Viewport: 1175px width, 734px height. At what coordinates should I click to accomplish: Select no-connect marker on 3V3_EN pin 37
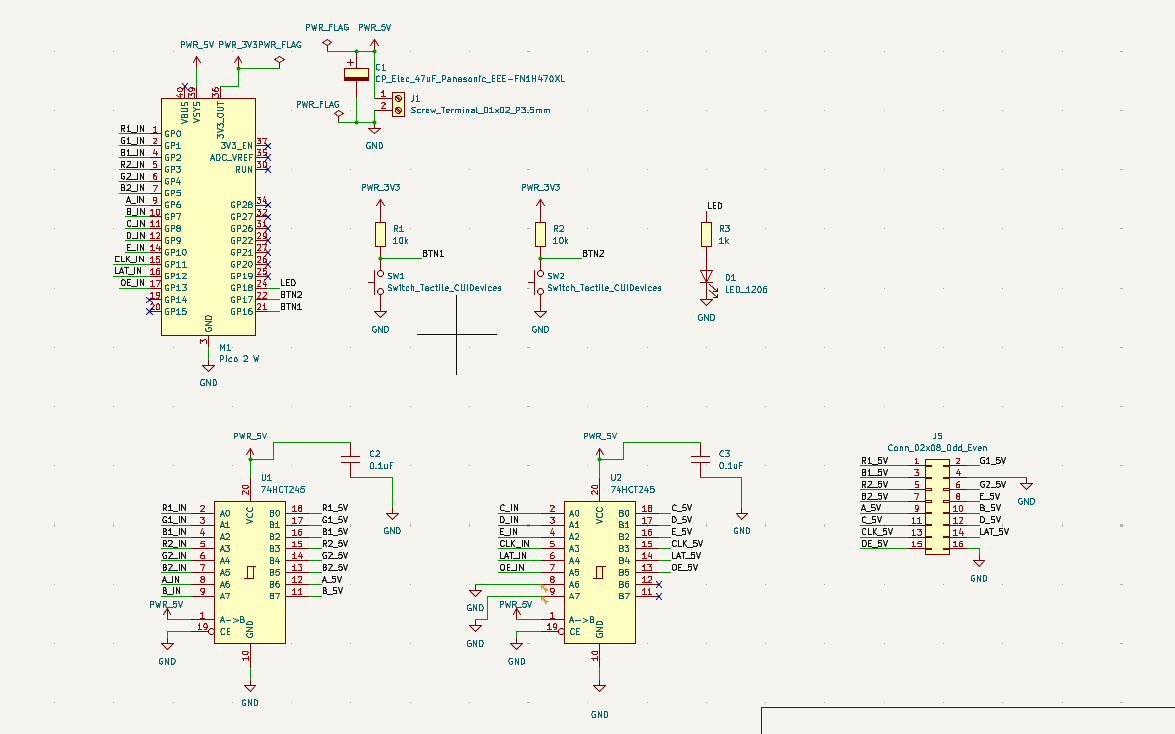tap(268, 145)
